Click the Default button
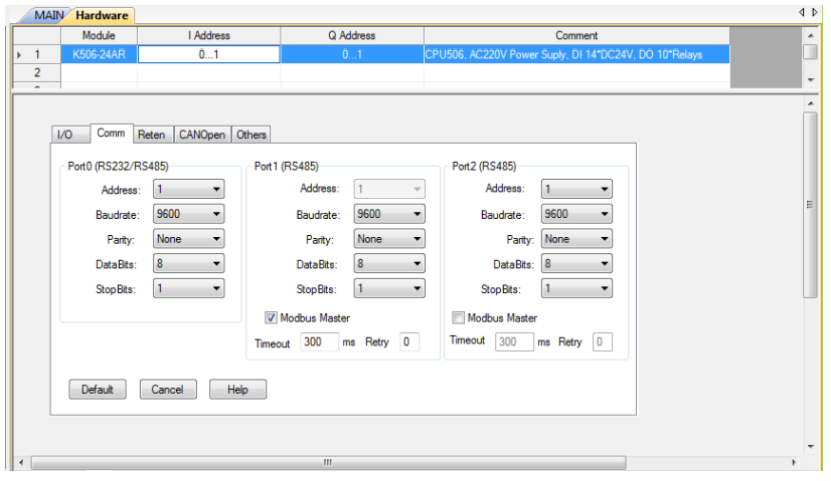This screenshot has height=481, width=831. (97, 390)
